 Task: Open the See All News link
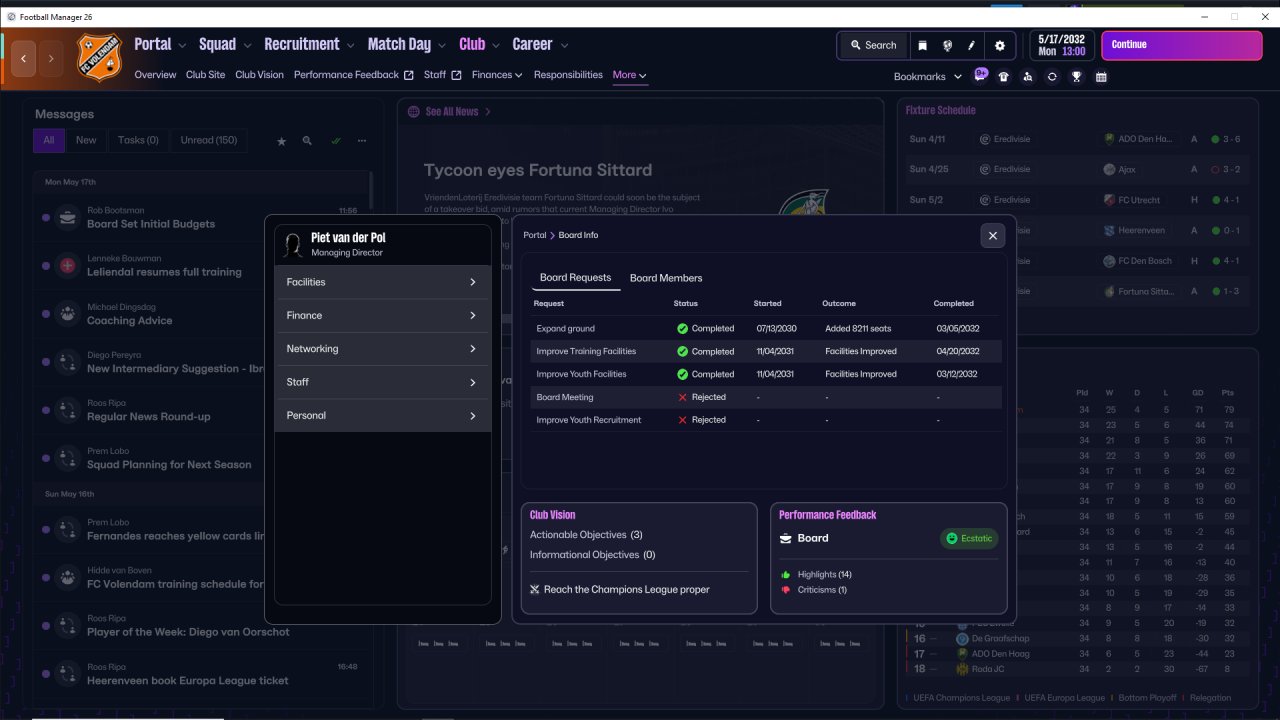[x=458, y=112]
